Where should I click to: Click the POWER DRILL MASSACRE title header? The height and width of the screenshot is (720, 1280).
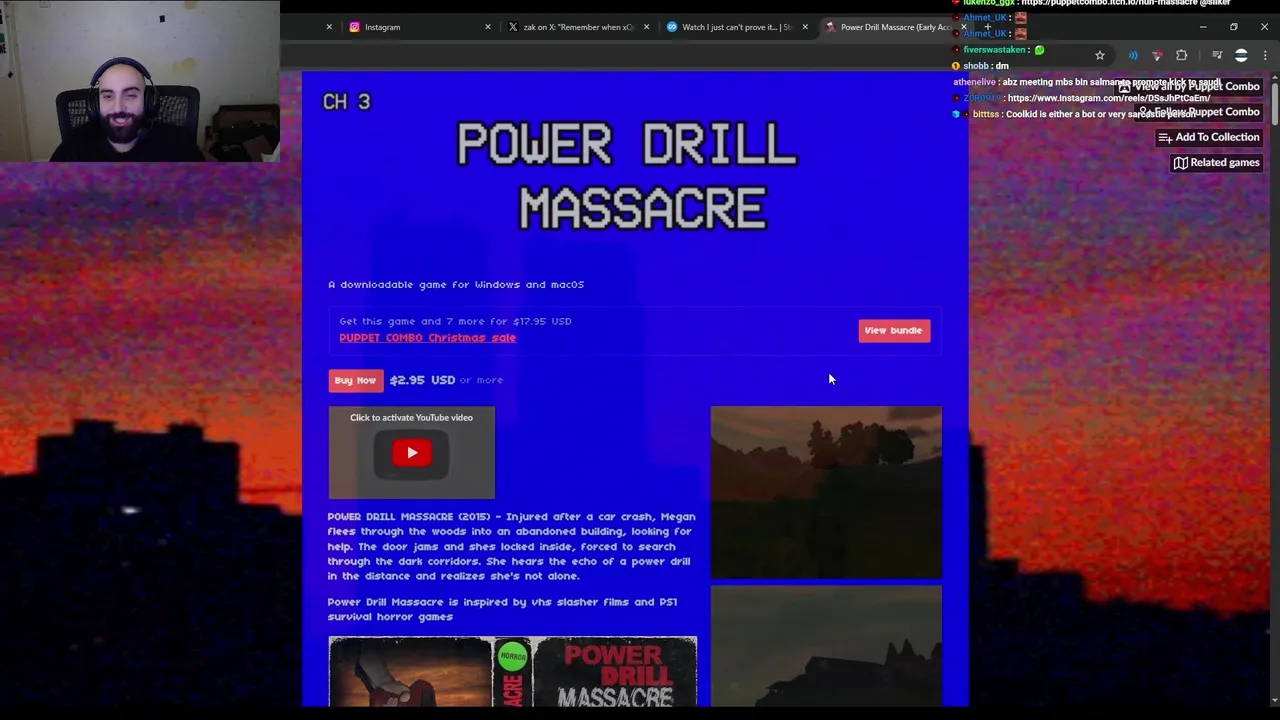tap(627, 176)
